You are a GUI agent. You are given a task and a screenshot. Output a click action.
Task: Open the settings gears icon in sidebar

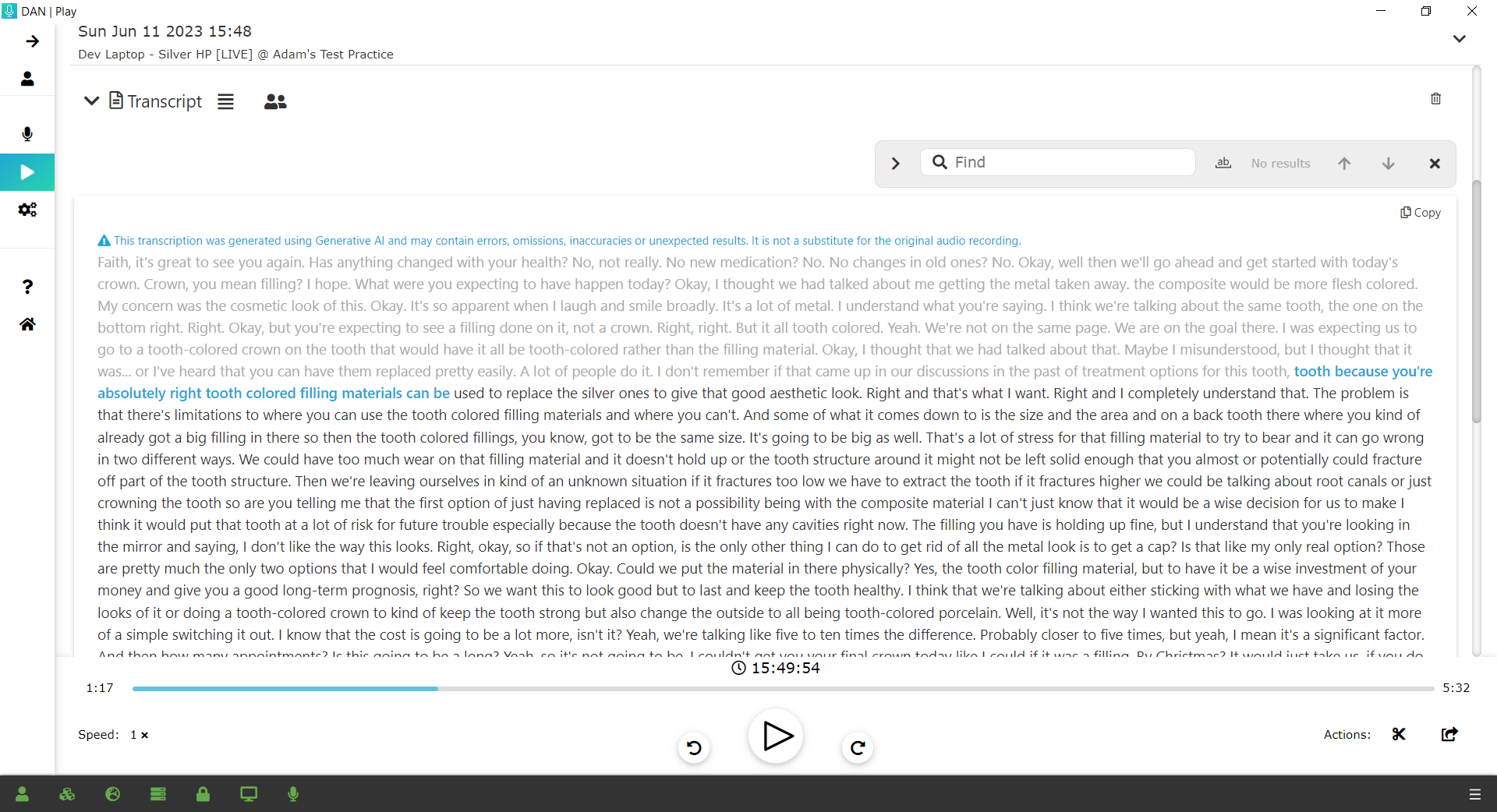coord(27,210)
